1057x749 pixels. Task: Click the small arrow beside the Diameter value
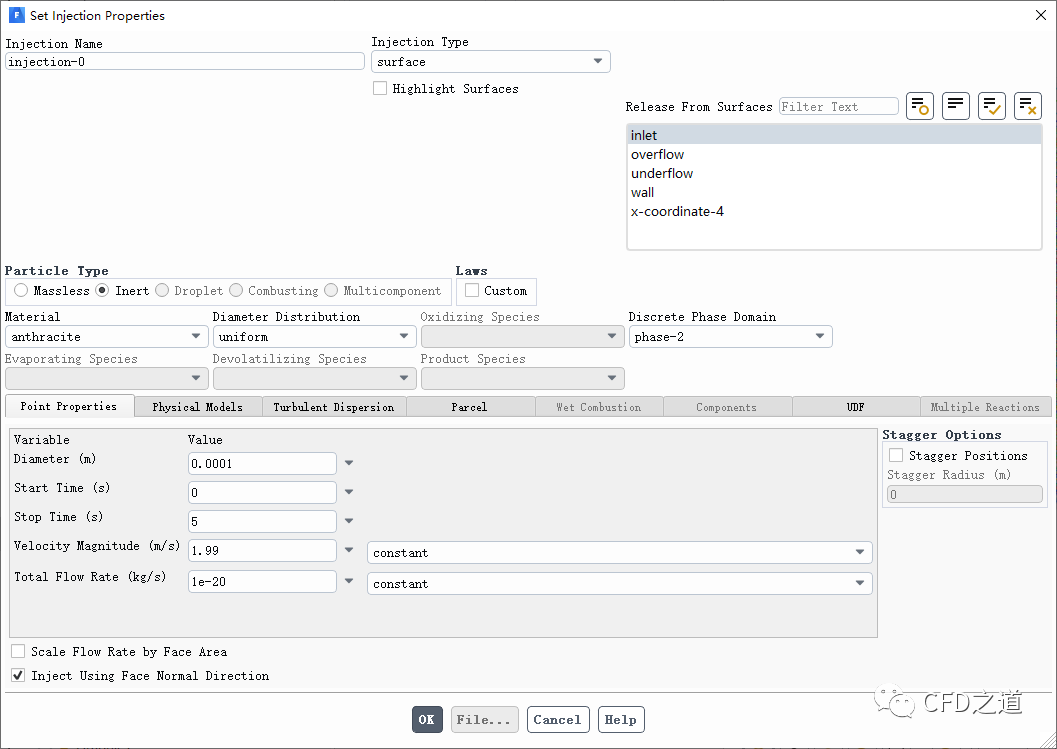click(x=349, y=463)
